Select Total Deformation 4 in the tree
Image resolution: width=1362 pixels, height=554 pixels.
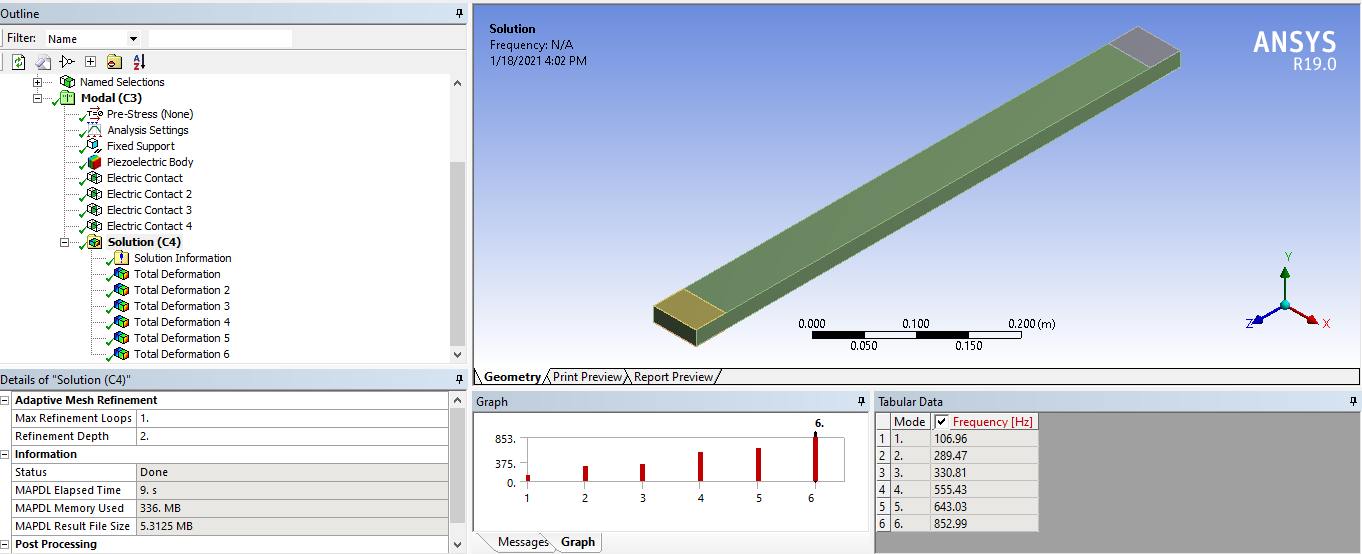(x=182, y=322)
